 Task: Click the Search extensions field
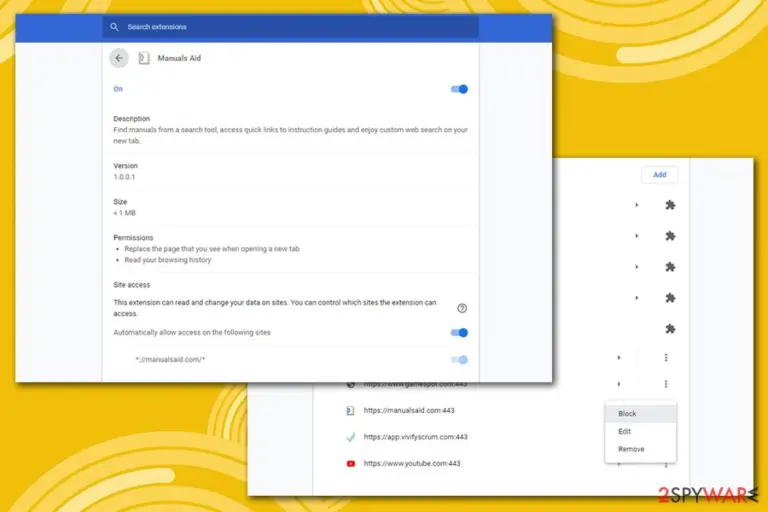(x=290, y=27)
